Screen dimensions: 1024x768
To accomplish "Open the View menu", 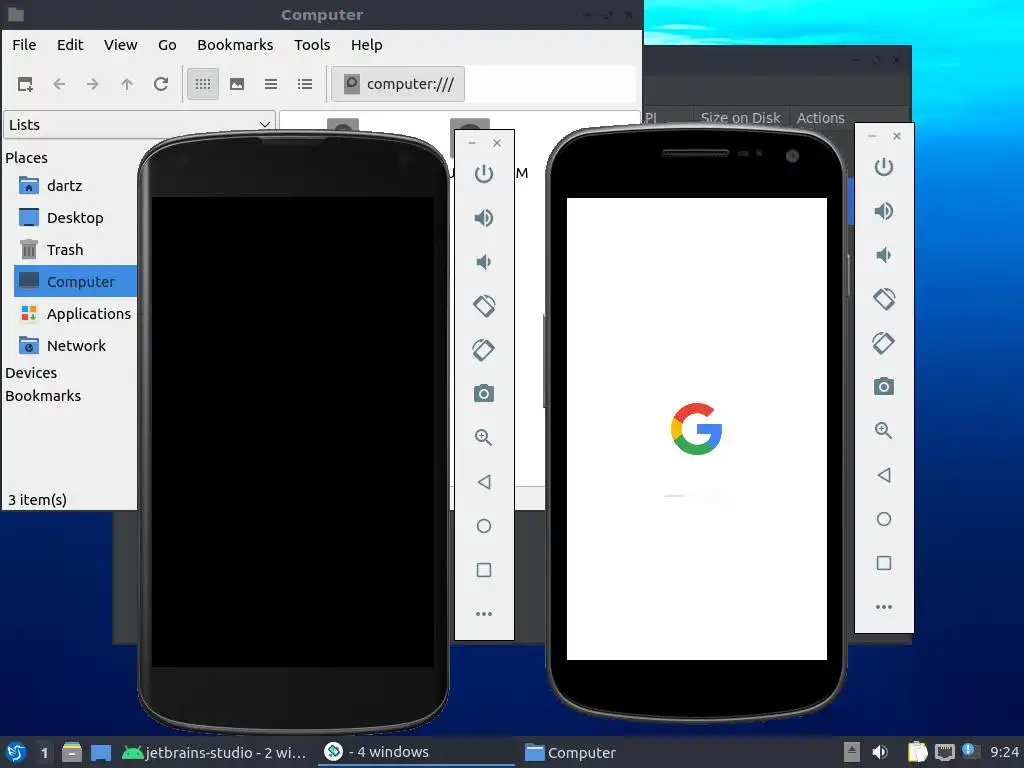I will coord(121,45).
